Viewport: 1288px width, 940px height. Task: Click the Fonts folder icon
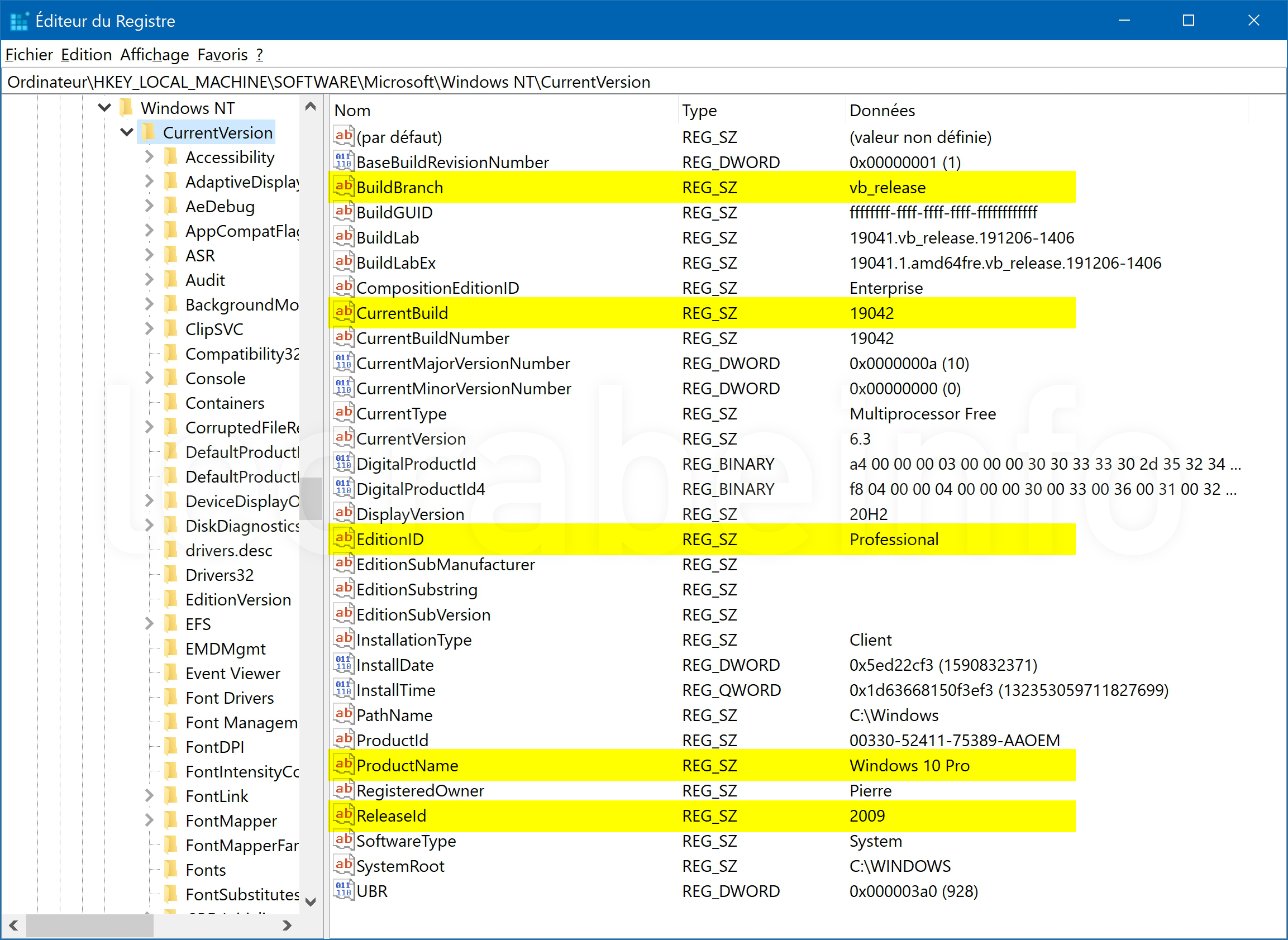(171, 870)
